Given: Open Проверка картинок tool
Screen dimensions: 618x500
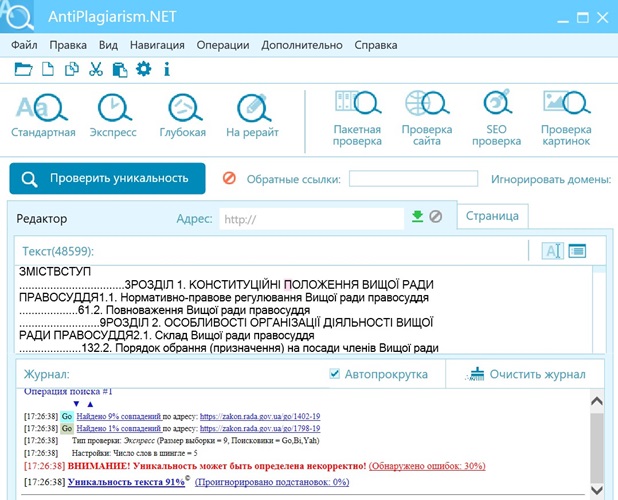Looking at the screenshot, I should click(566, 118).
